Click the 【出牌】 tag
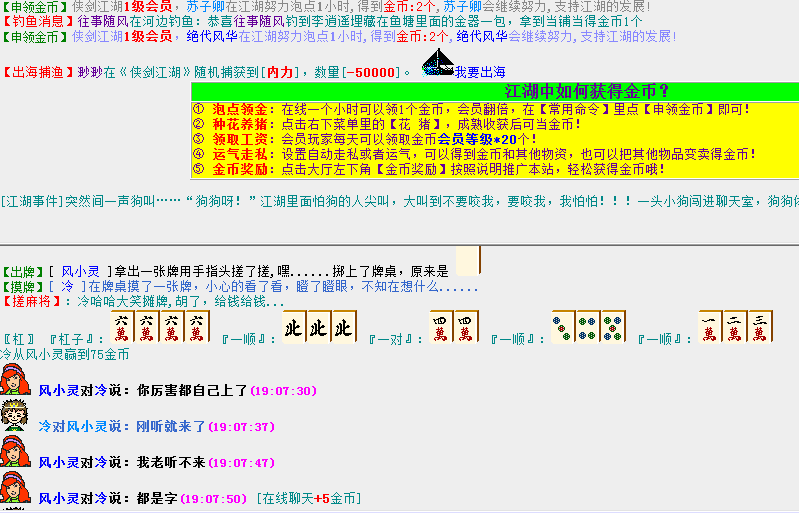 coord(23,272)
